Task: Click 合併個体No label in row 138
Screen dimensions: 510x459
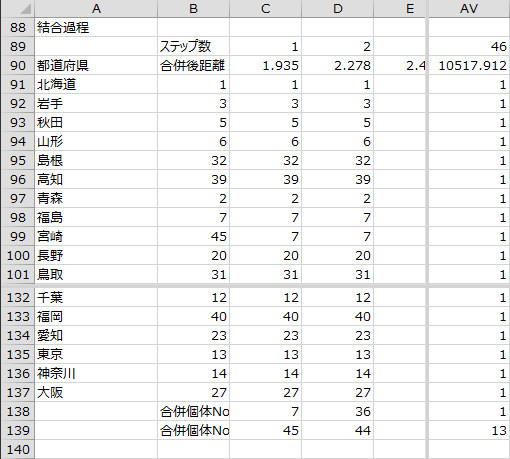Action: (x=193, y=411)
